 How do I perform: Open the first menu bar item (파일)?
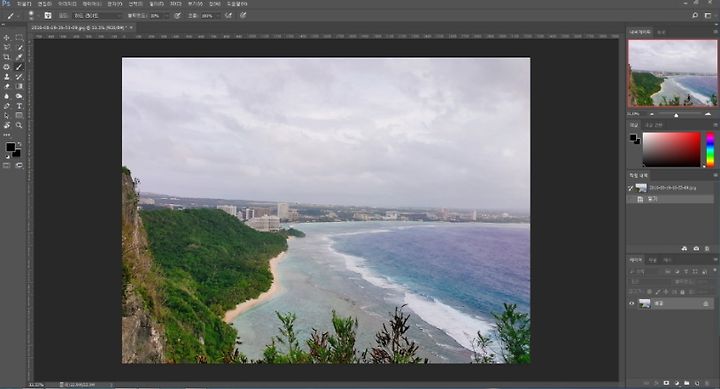[x=24, y=4]
